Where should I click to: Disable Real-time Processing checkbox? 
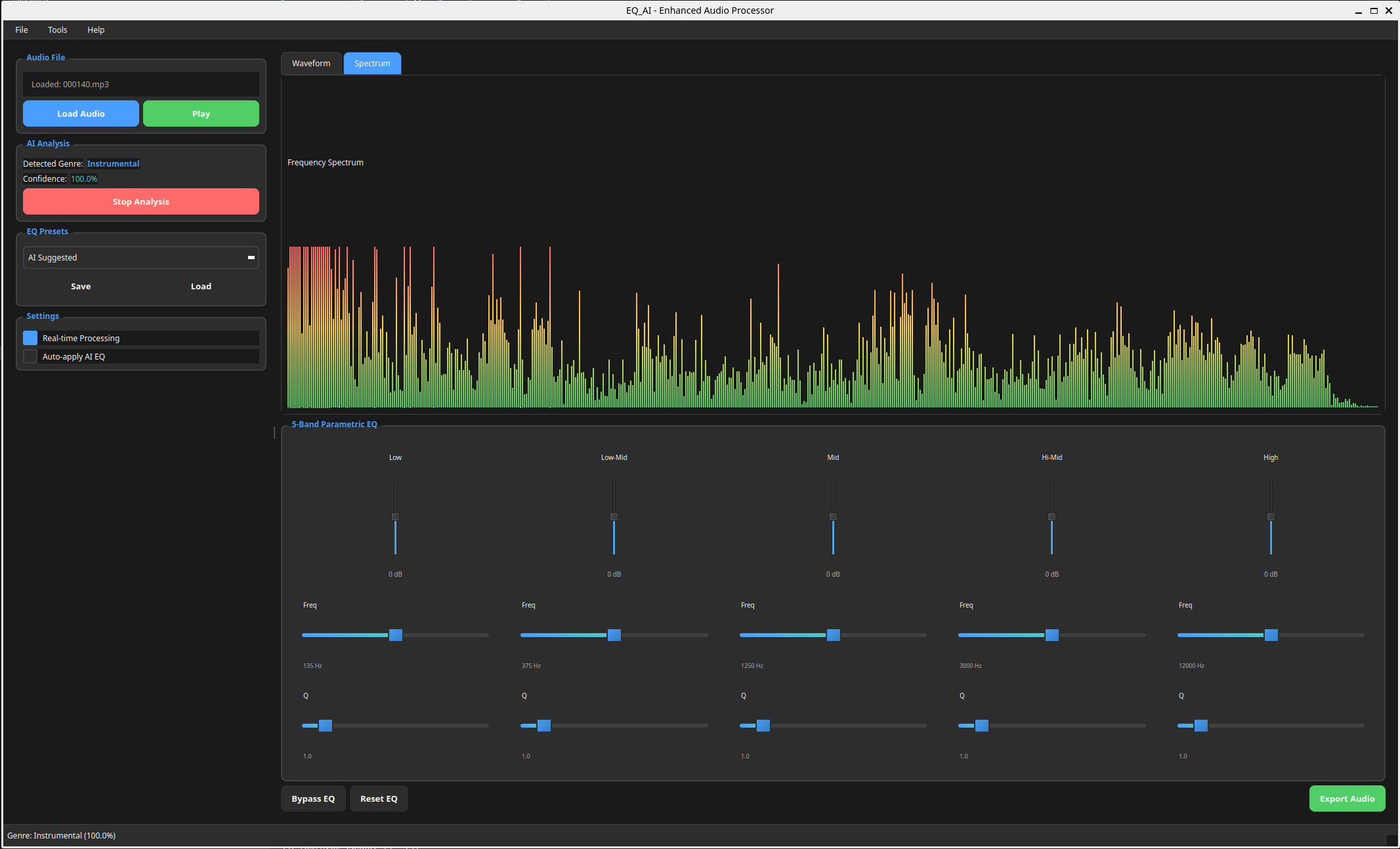(x=30, y=338)
